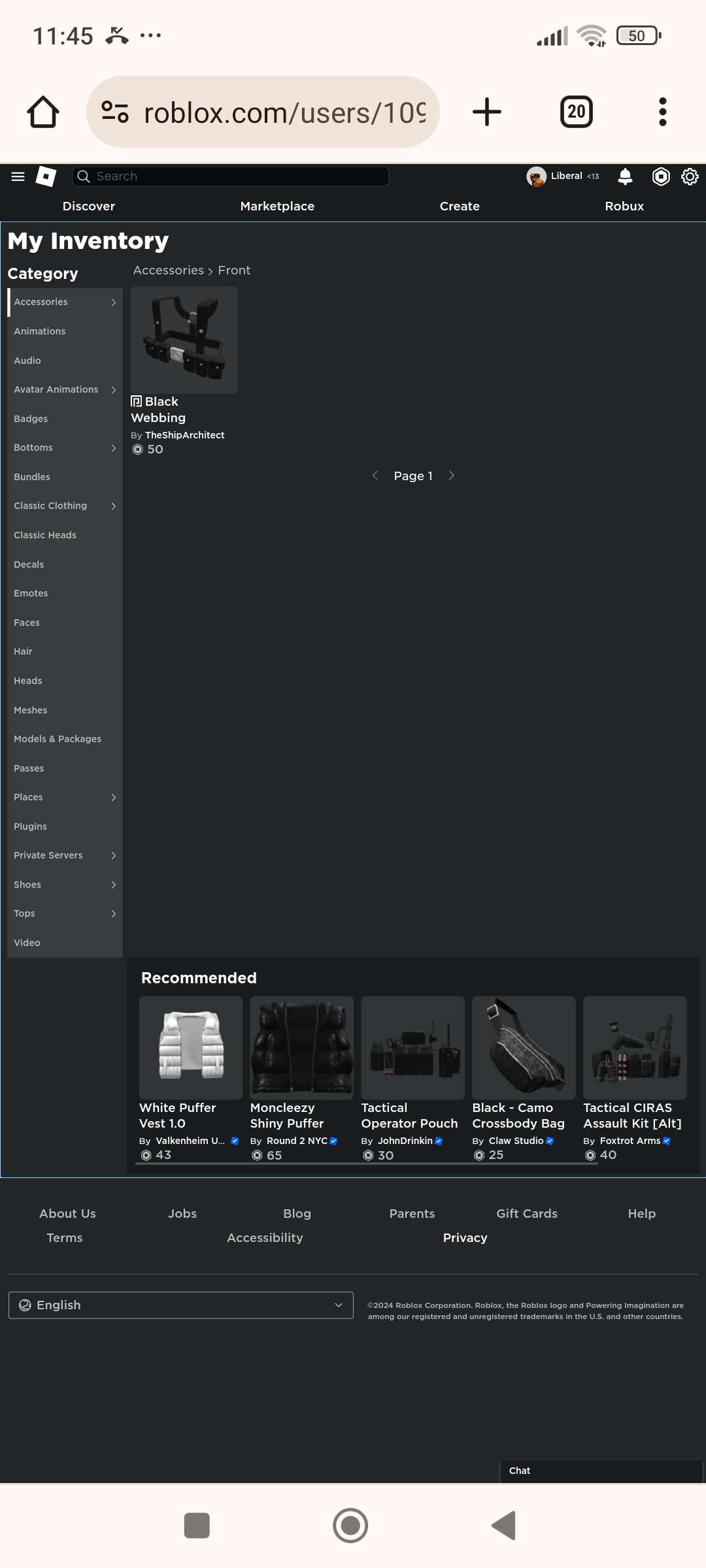This screenshot has width=706, height=1568.
Task: Open the Roblox hamburger navigation menu
Action: tap(18, 176)
